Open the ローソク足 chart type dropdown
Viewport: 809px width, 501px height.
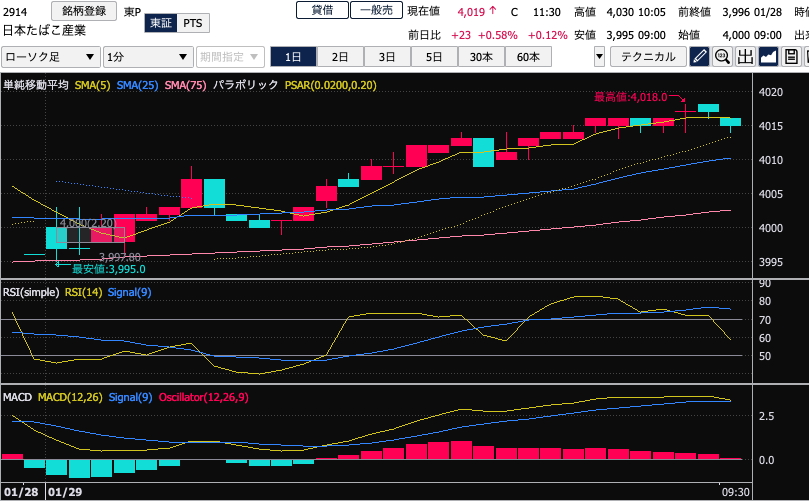point(51,57)
